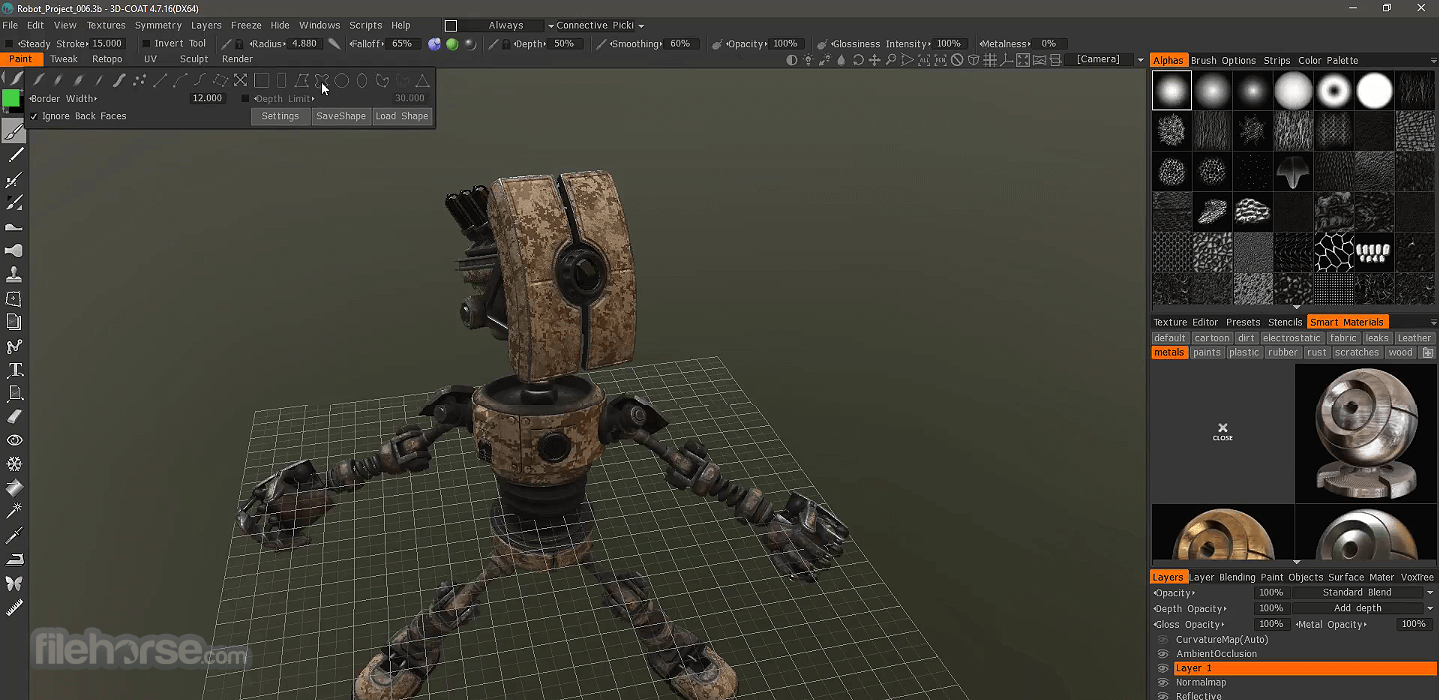This screenshot has height=700, width=1439.
Task: Click the grid display icon in viewport toolbar
Action: [x=990, y=60]
